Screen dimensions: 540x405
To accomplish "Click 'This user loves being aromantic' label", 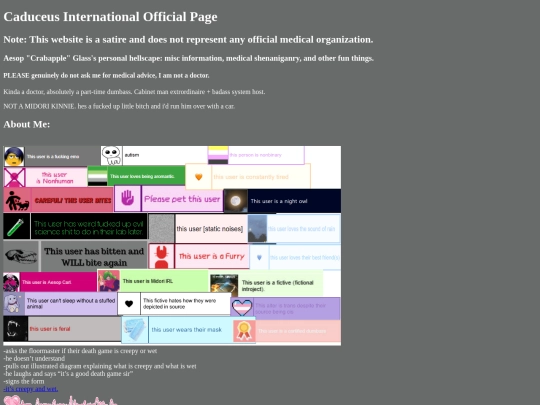I will [x=142, y=176].
